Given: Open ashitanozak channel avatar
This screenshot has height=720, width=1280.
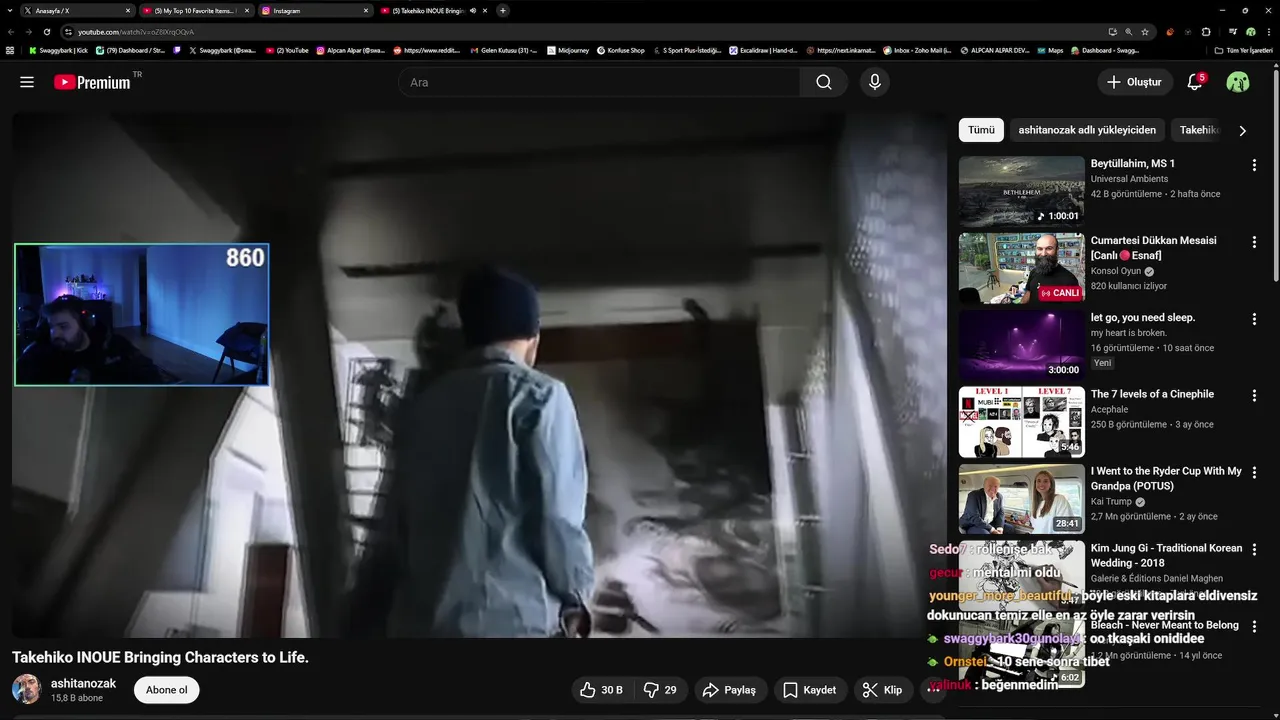Looking at the screenshot, I should click(26, 689).
